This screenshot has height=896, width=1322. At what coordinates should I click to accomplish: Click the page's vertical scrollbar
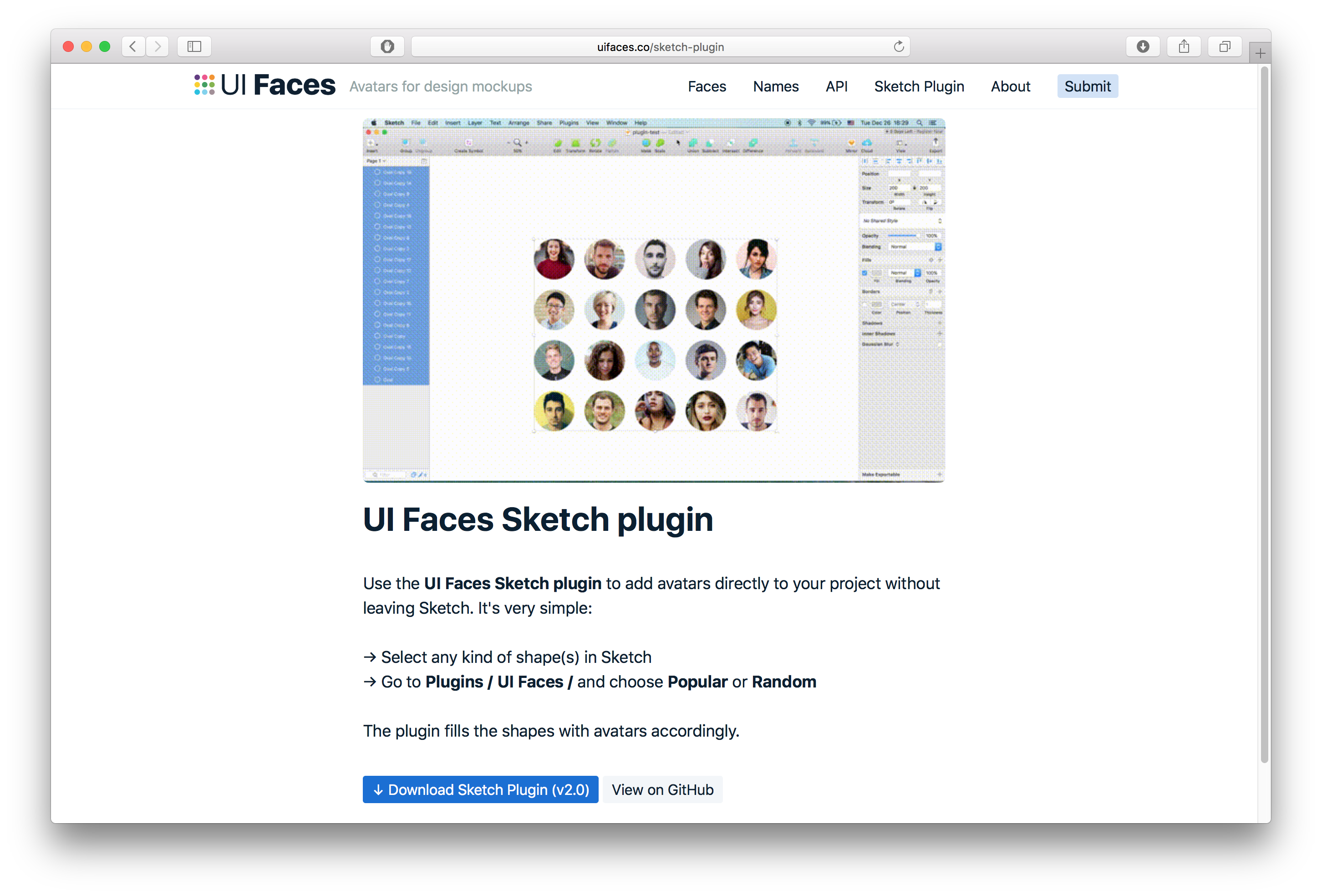click(x=1264, y=414)
